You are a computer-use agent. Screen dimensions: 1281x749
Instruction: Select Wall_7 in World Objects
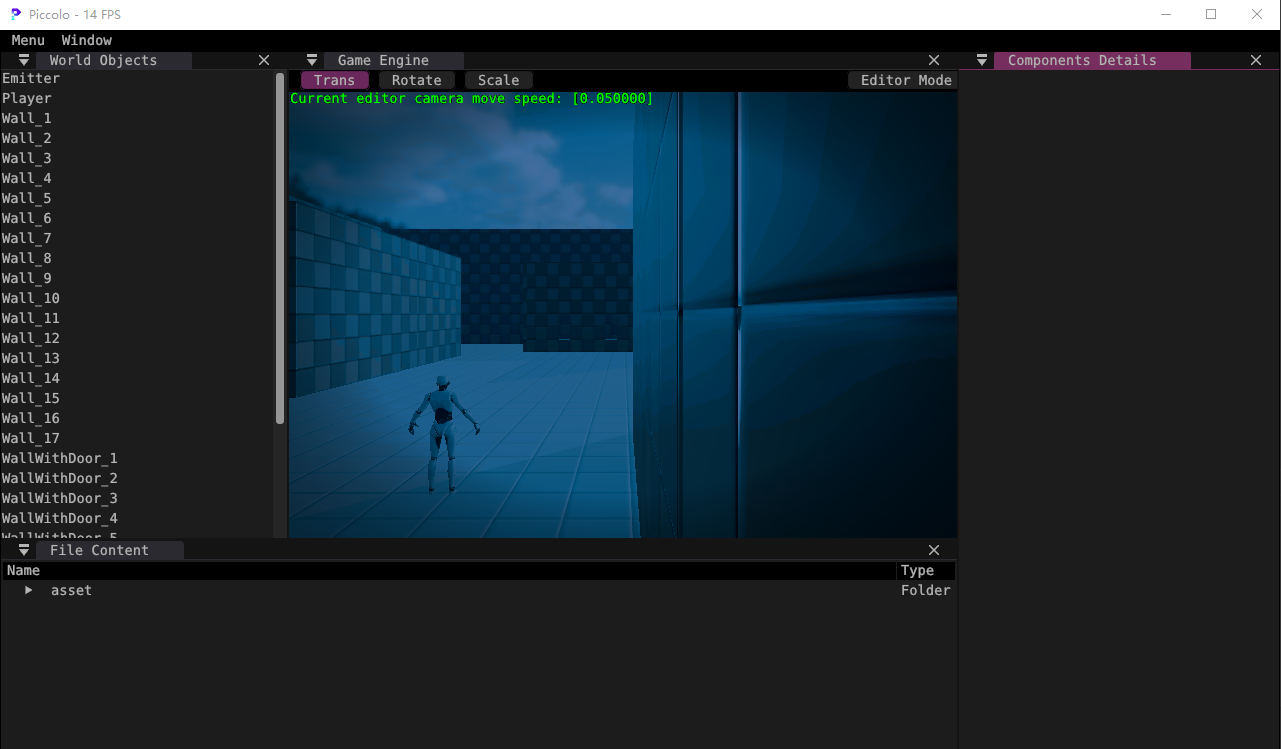coord(26,238)
